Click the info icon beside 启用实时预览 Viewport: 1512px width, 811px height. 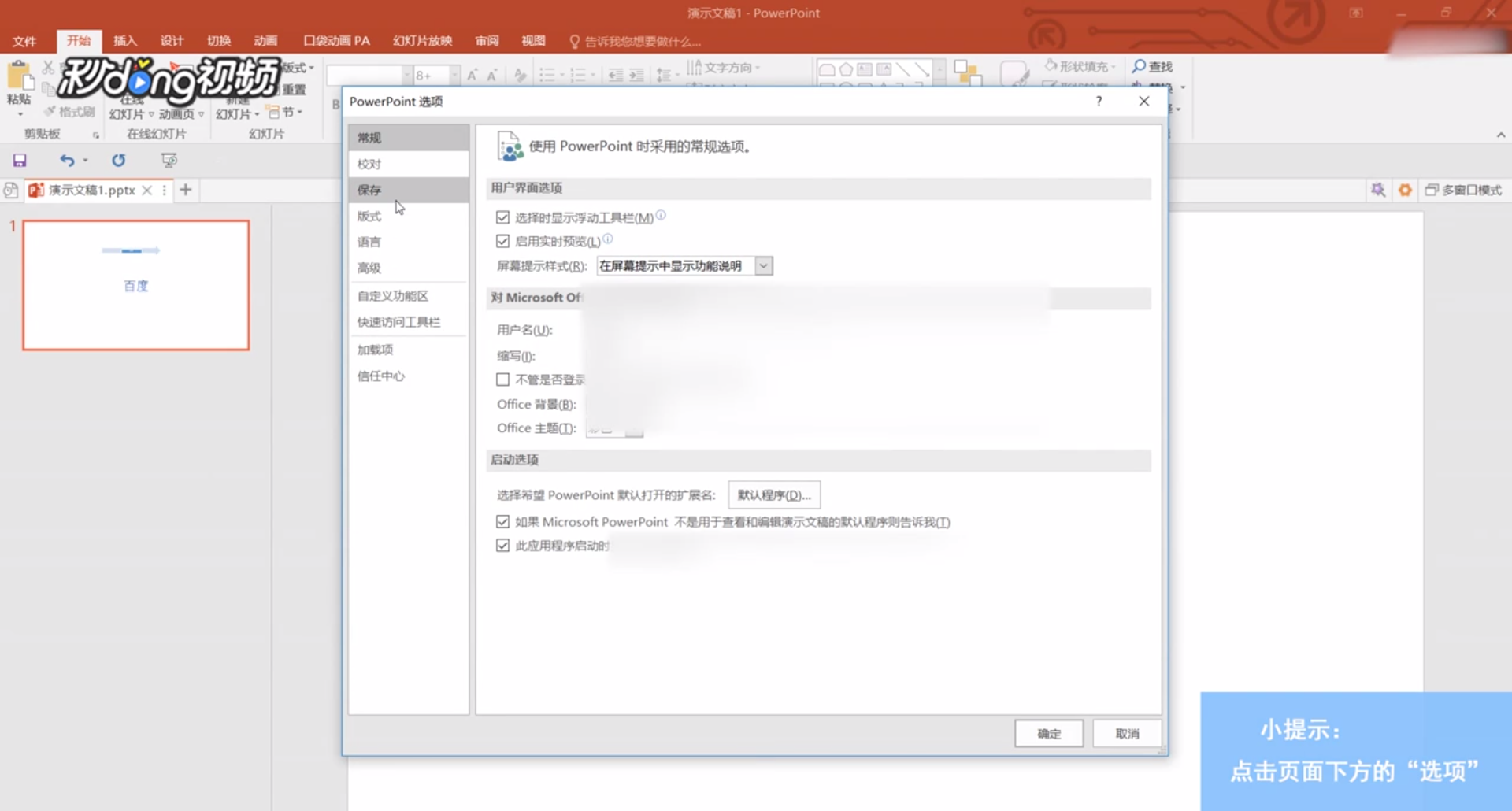tap(608, 239)
